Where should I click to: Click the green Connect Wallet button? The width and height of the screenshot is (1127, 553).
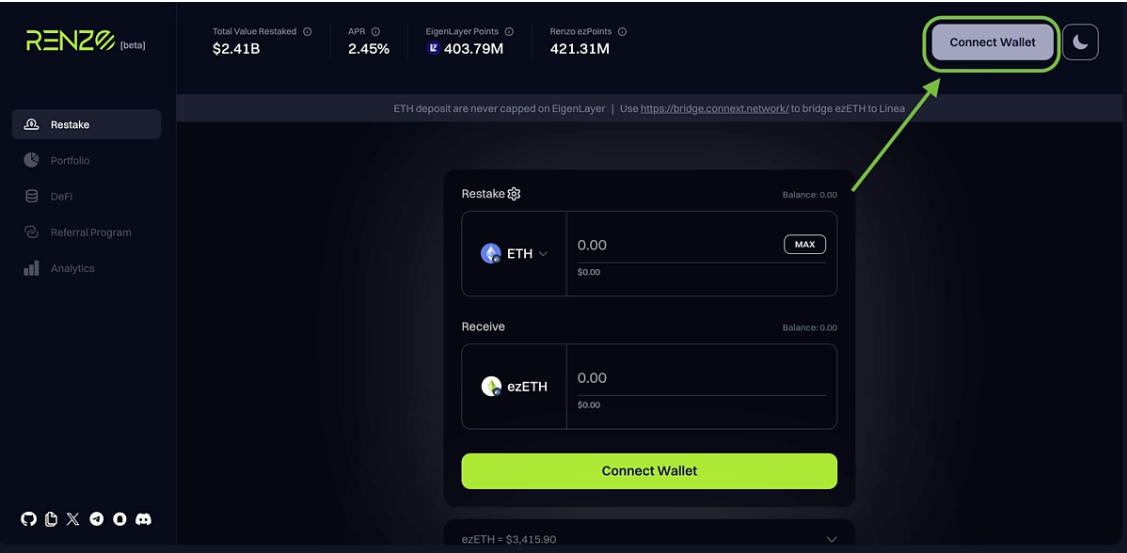(x=649, y=471)
